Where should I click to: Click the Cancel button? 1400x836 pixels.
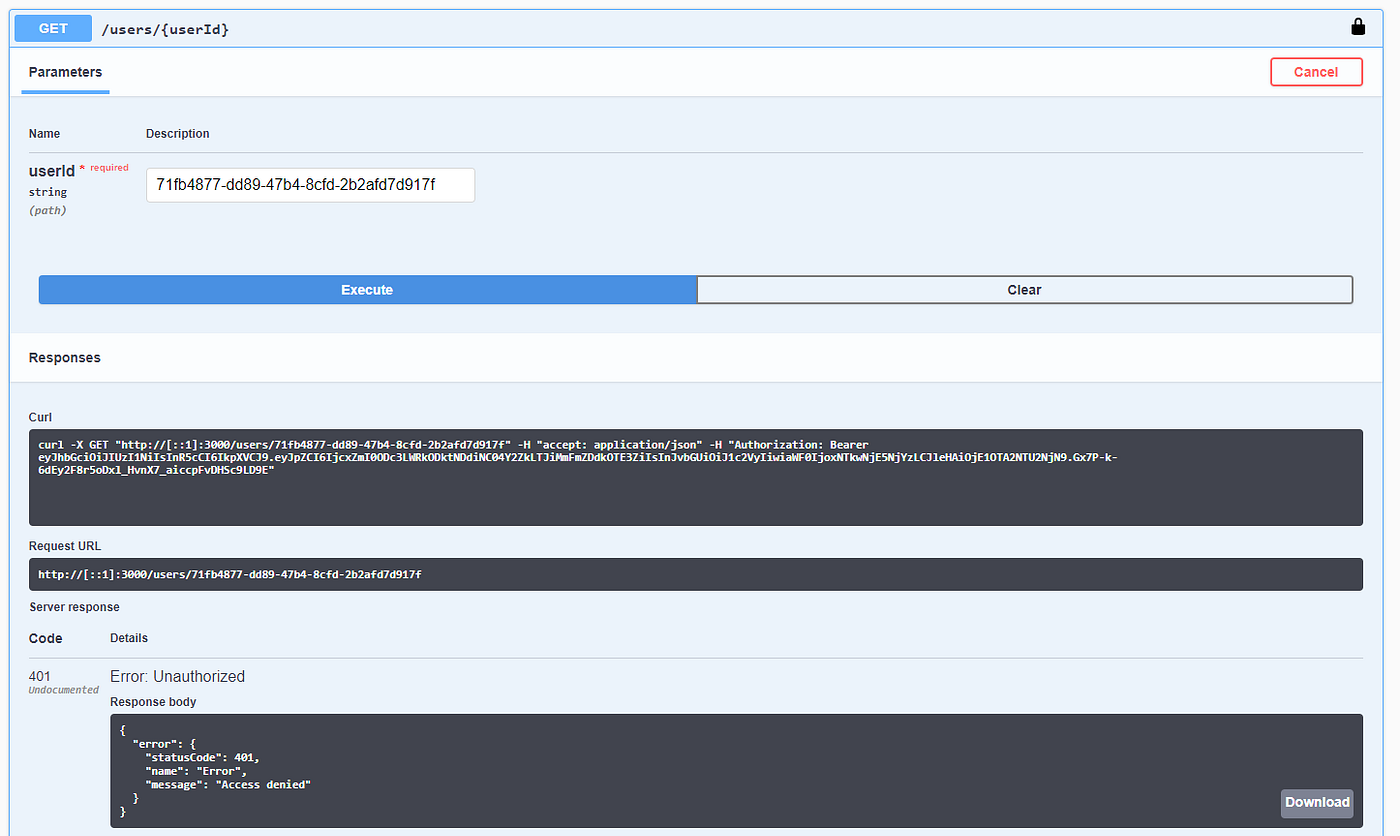click(1316, 71)
